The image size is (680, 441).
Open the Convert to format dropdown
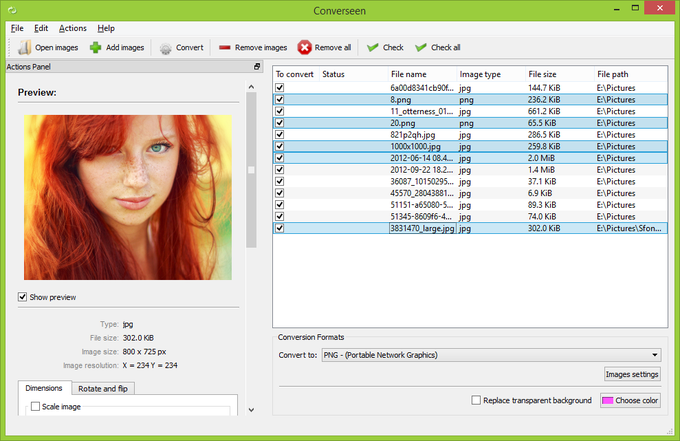point(491,355)
